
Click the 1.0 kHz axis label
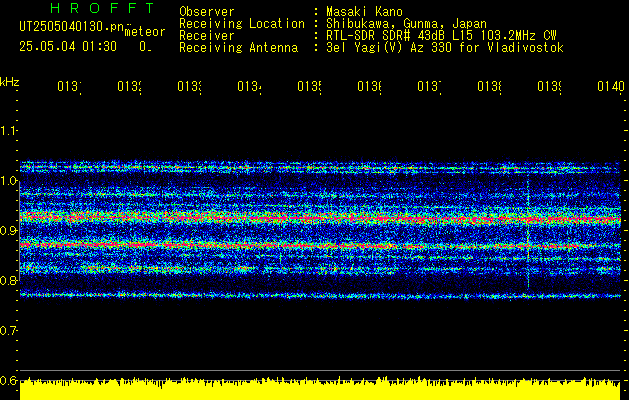(8, 181)
